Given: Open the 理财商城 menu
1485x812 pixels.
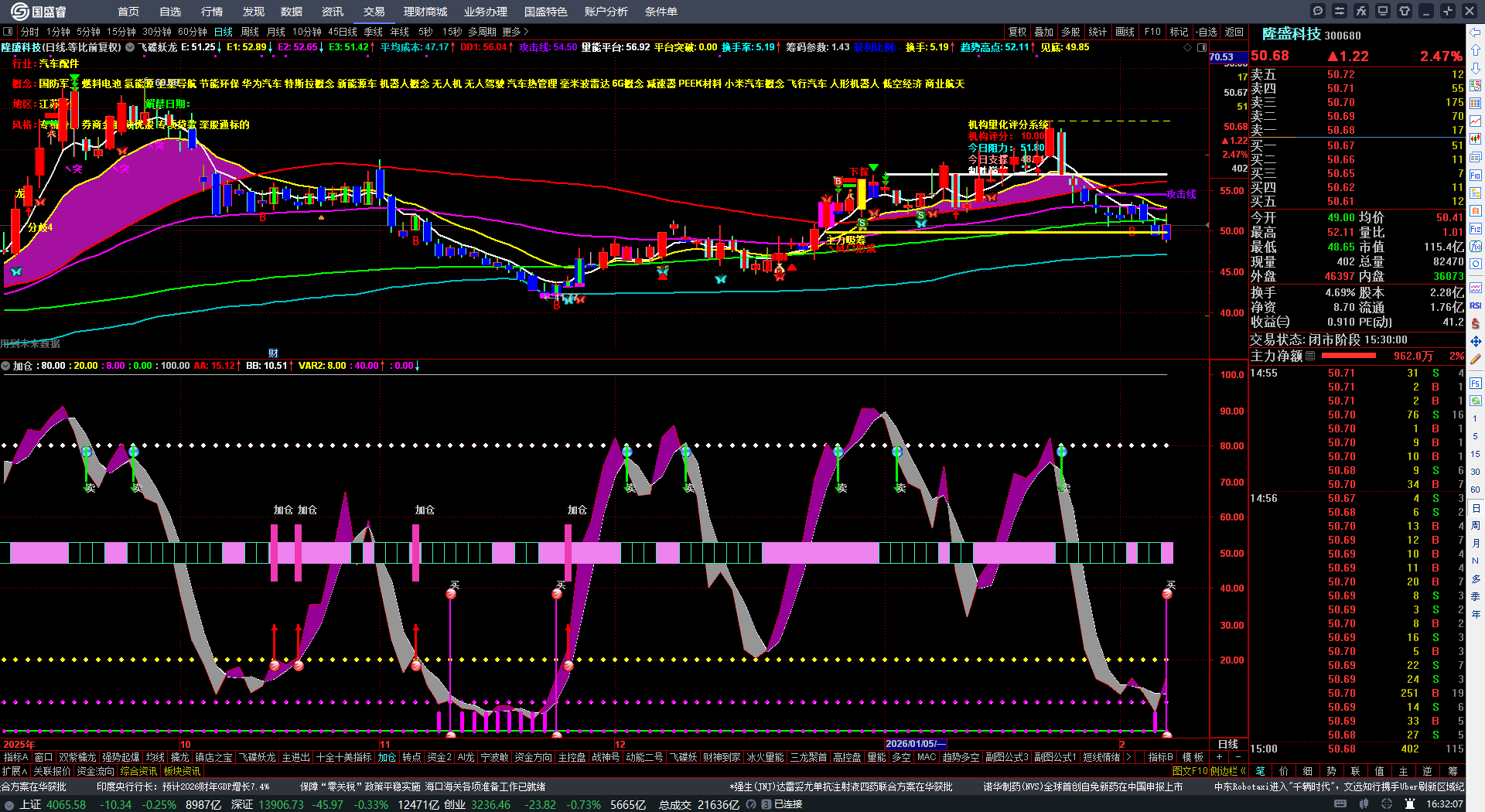Looking at the screenshot, I should click(425, 12).
